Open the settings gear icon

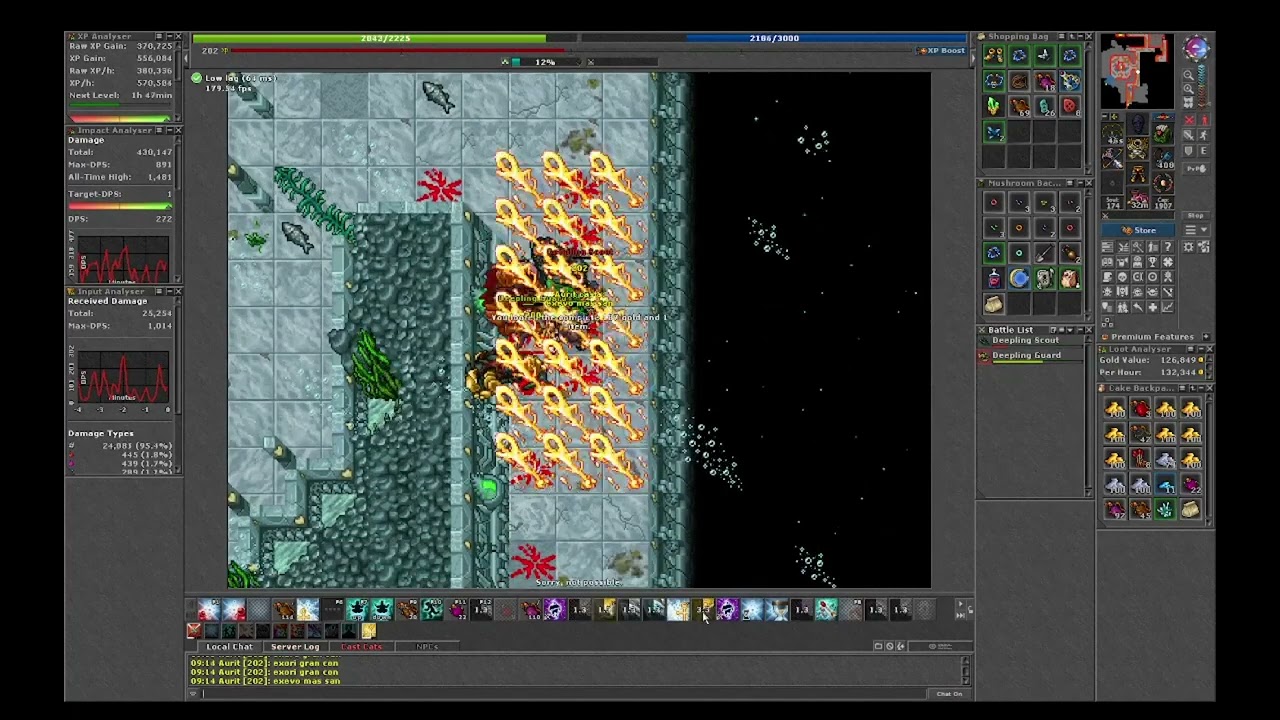tap(1188, 247)
